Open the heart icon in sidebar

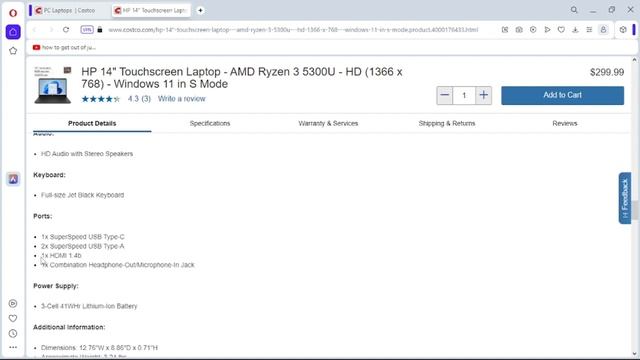click(13, 318)
